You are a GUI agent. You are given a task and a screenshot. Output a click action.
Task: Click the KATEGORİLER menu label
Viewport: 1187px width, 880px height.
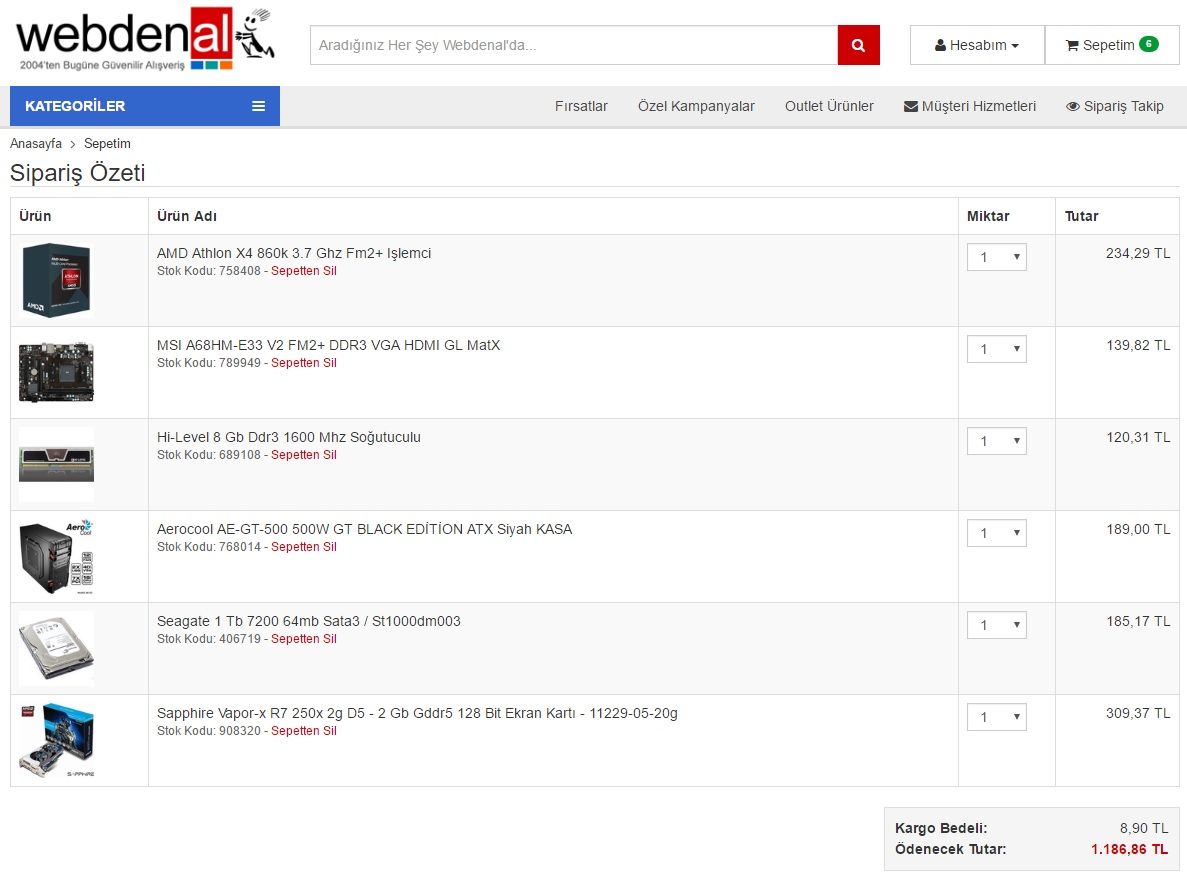coord(75,106)
